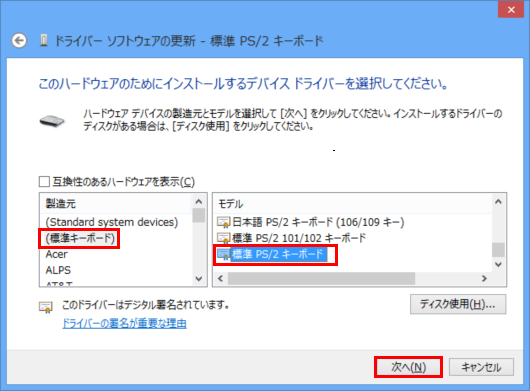Screen dimensions: 530x391
Task: Click the digital signature certificate icon
Action: (46, 307)
